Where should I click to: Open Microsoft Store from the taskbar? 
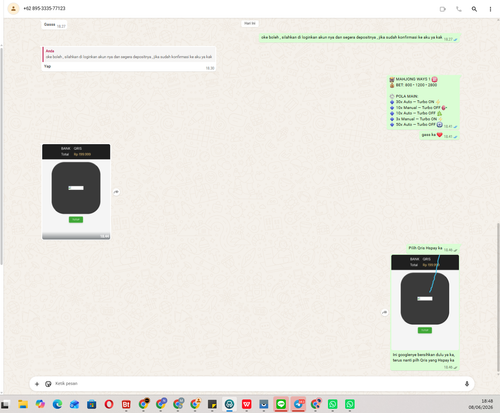(x=92, y=404)
